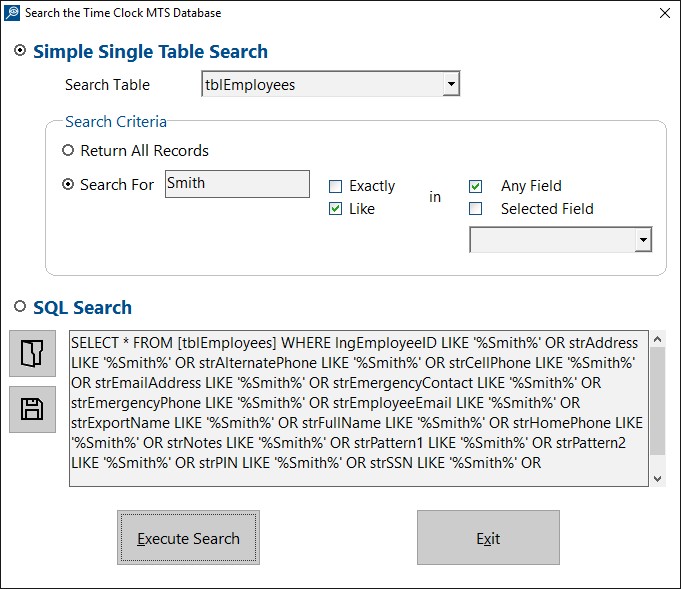The width and height of the screenshot is (681, 589).
Task: Toggle the Any Field checkbox
Action: coord(476,186)
